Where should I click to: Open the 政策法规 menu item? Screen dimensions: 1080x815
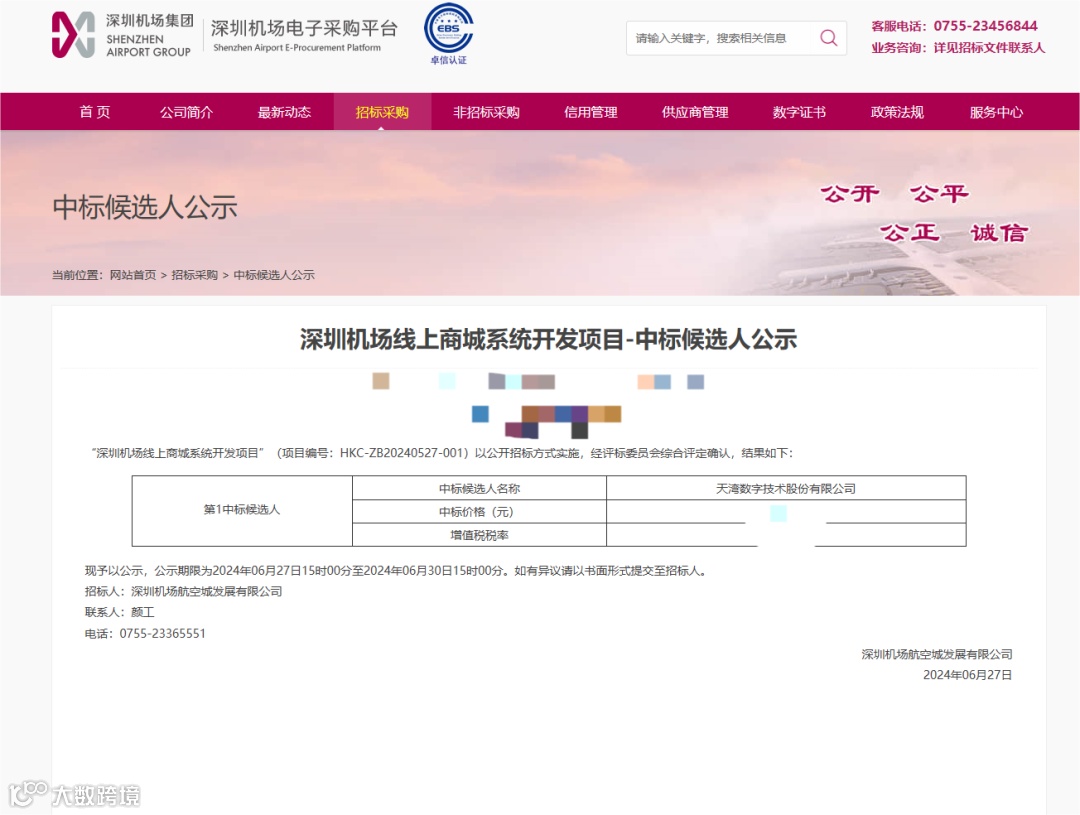pos(897,112)
